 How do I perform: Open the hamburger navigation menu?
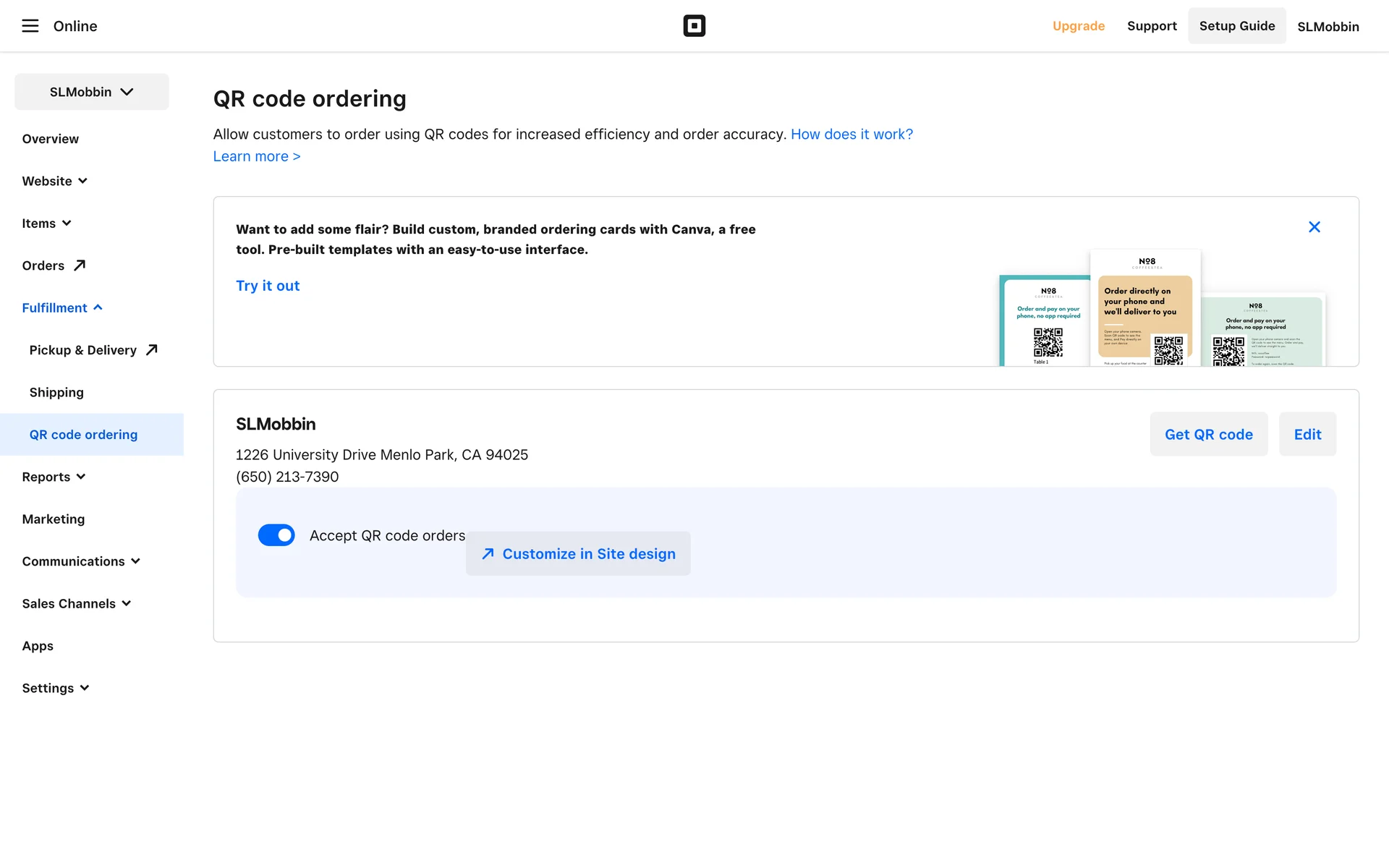30,26
